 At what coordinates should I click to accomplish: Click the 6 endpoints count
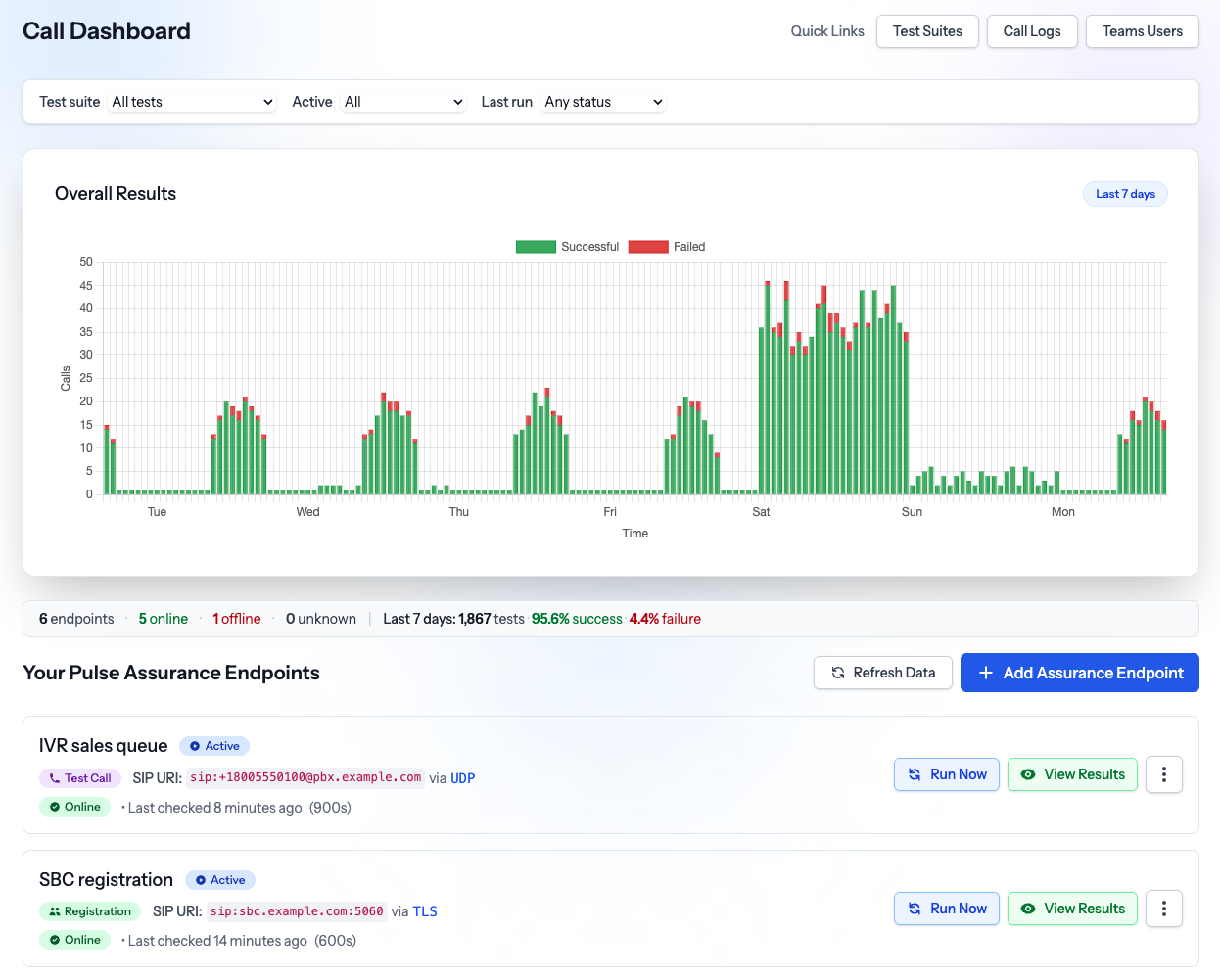(76, 619)
